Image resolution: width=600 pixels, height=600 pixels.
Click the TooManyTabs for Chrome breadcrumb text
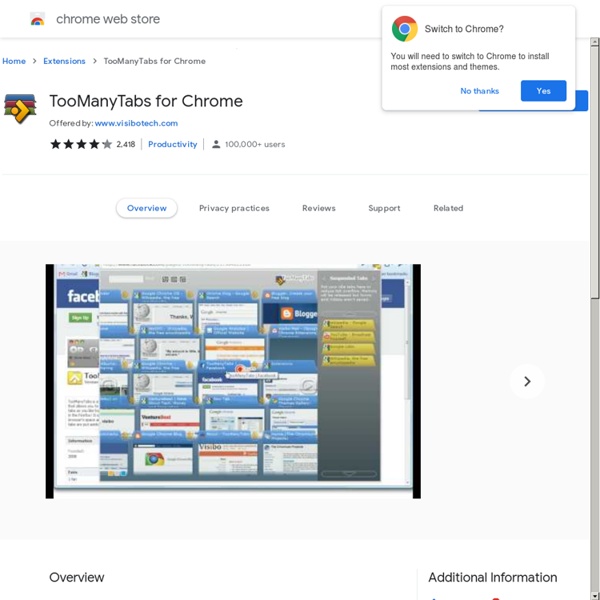click(155, 61)
